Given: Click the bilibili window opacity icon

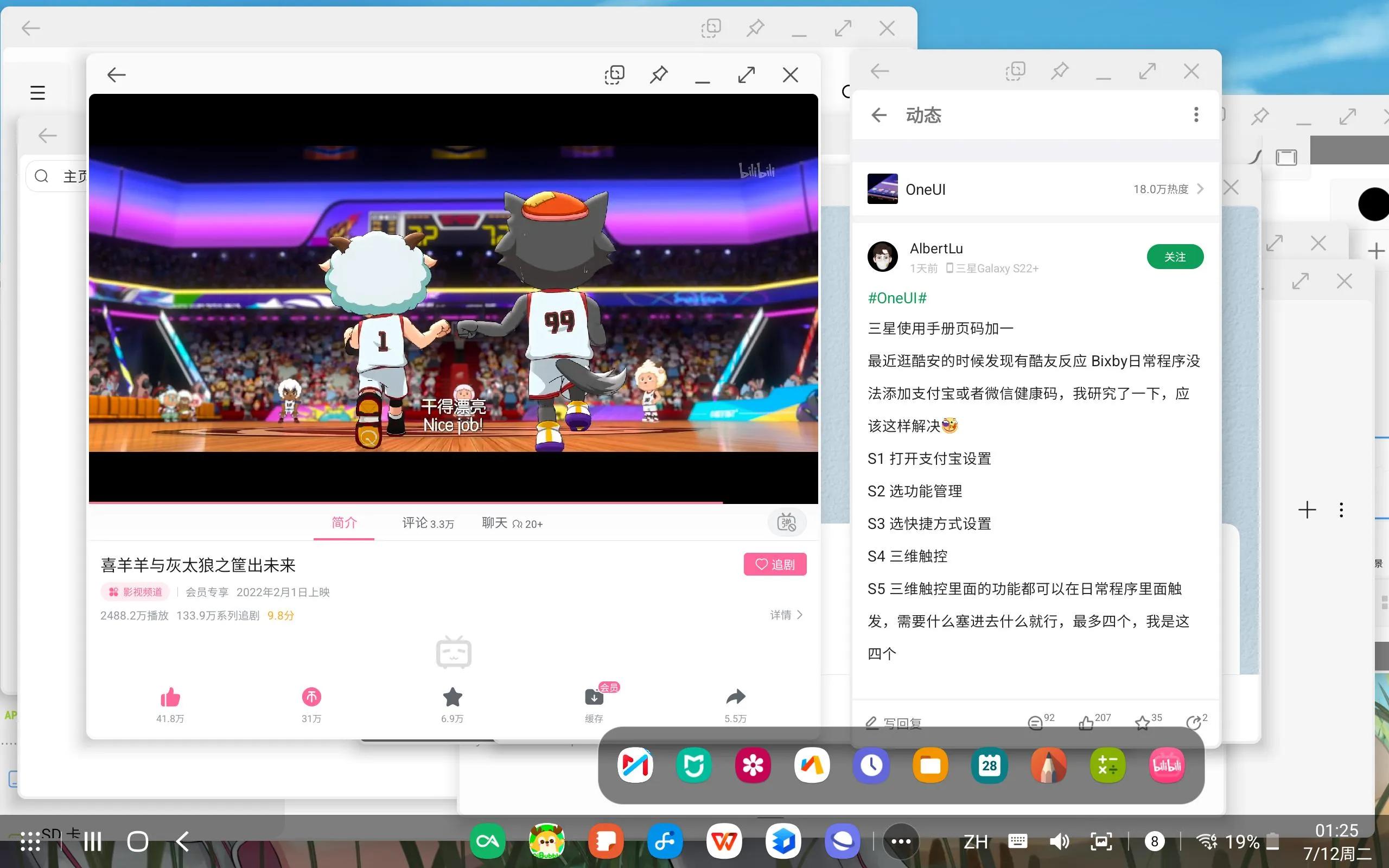Looking at the screenshot, I should point(614,75).
